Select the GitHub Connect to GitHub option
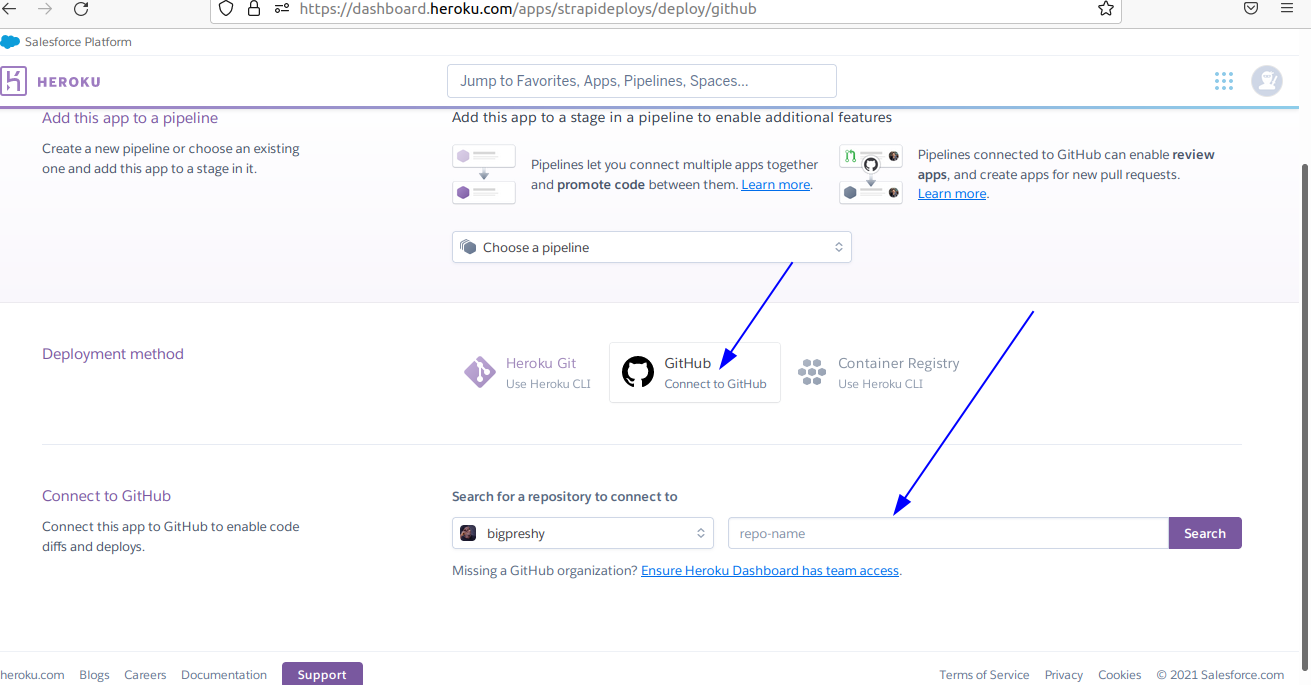This screenshot has height=685, width=1311. [695, 372]
